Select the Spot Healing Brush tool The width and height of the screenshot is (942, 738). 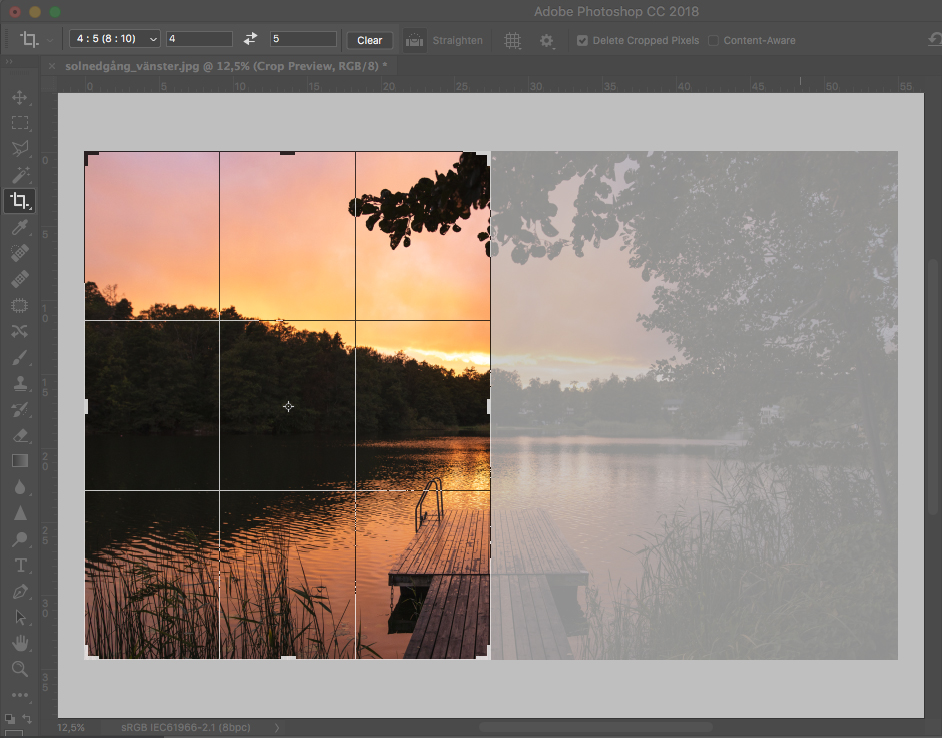click(19, 253)
